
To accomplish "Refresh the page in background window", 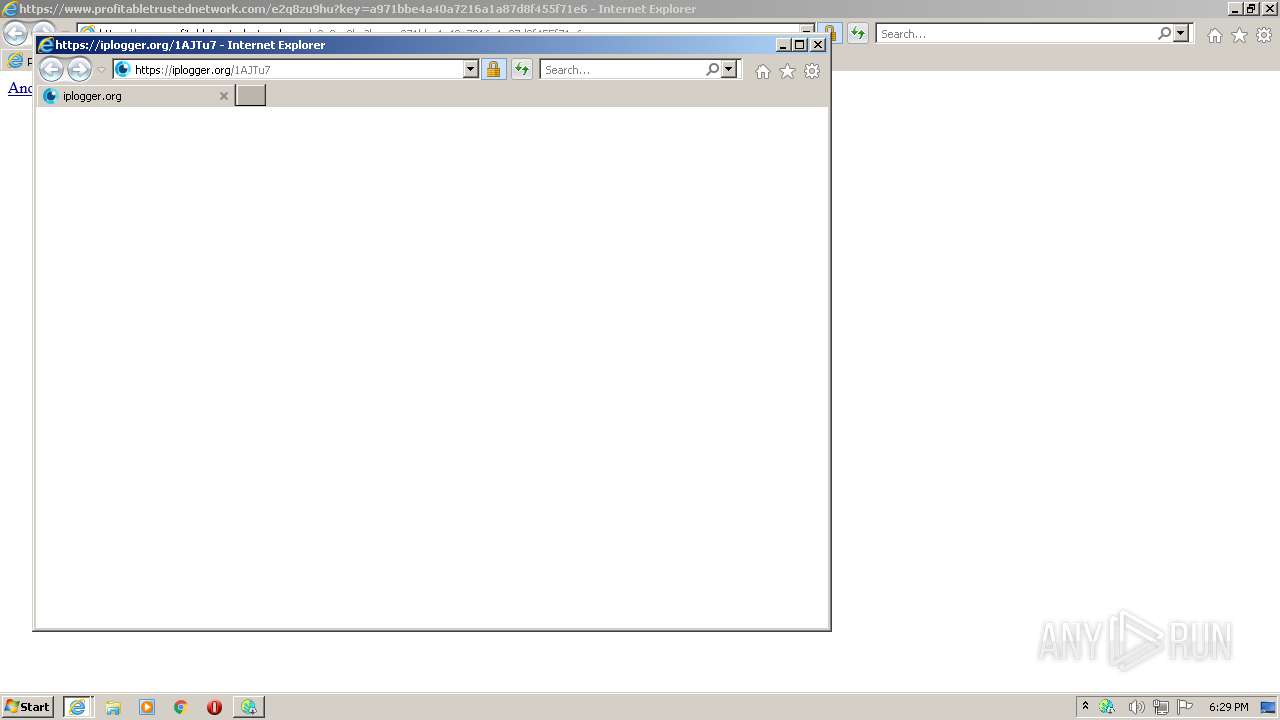I will click(x=858, y=34).
